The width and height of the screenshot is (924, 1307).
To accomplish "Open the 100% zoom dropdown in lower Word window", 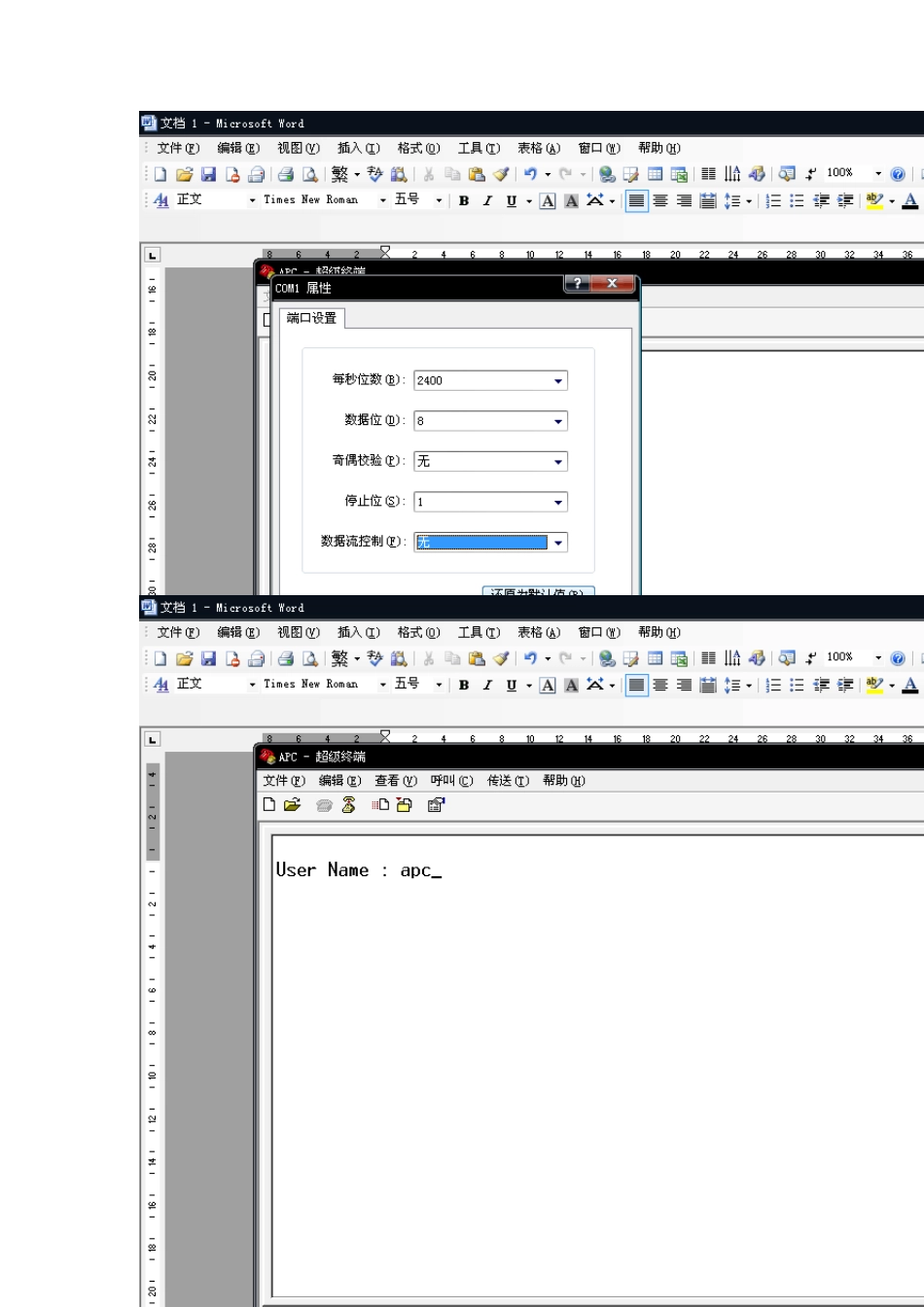I will point(878,659).
